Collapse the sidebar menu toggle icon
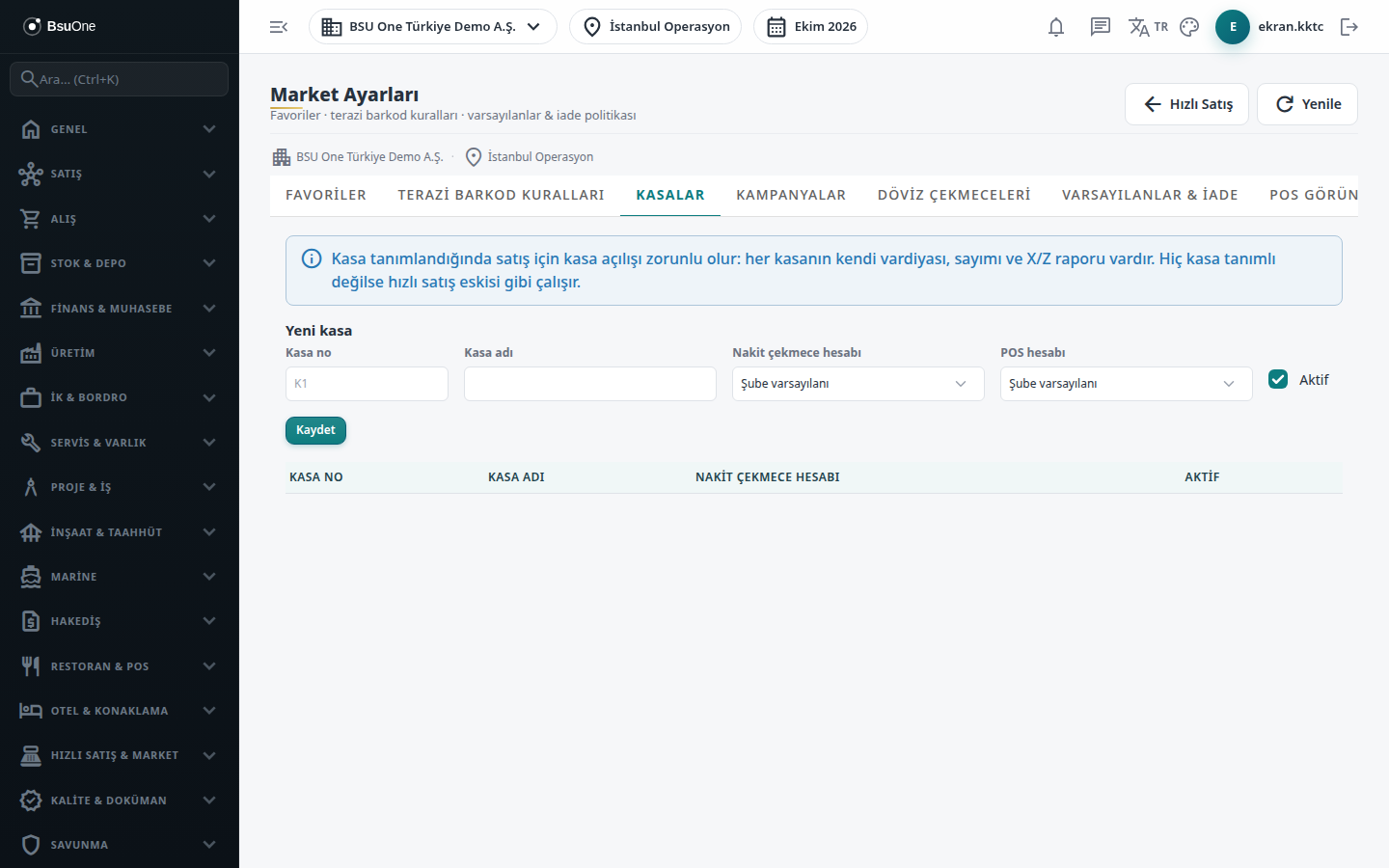 (x=279, y=27)
